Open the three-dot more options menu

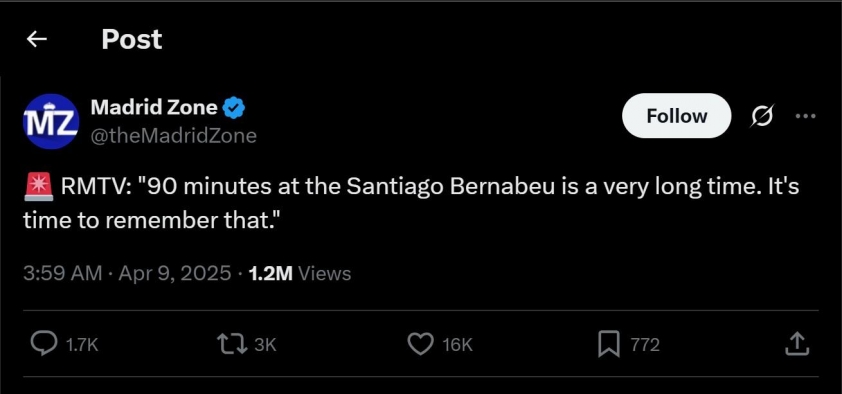[805, 115]
